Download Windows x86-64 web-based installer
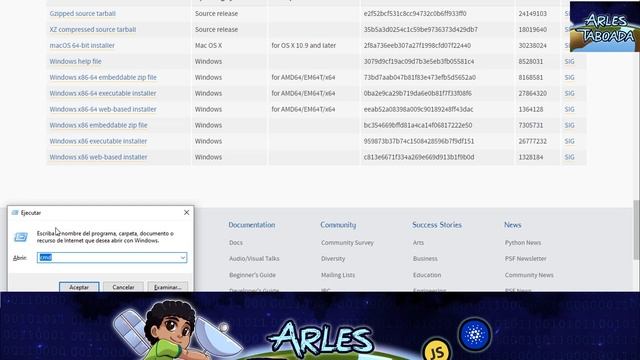This screenshot has width=640, height=360. pos(103,109)
